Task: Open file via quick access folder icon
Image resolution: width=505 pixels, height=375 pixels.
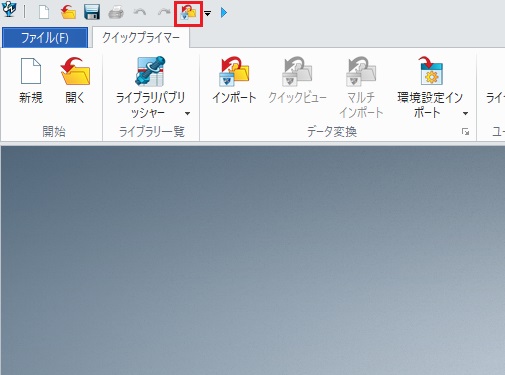Action: tap(68, 13)
